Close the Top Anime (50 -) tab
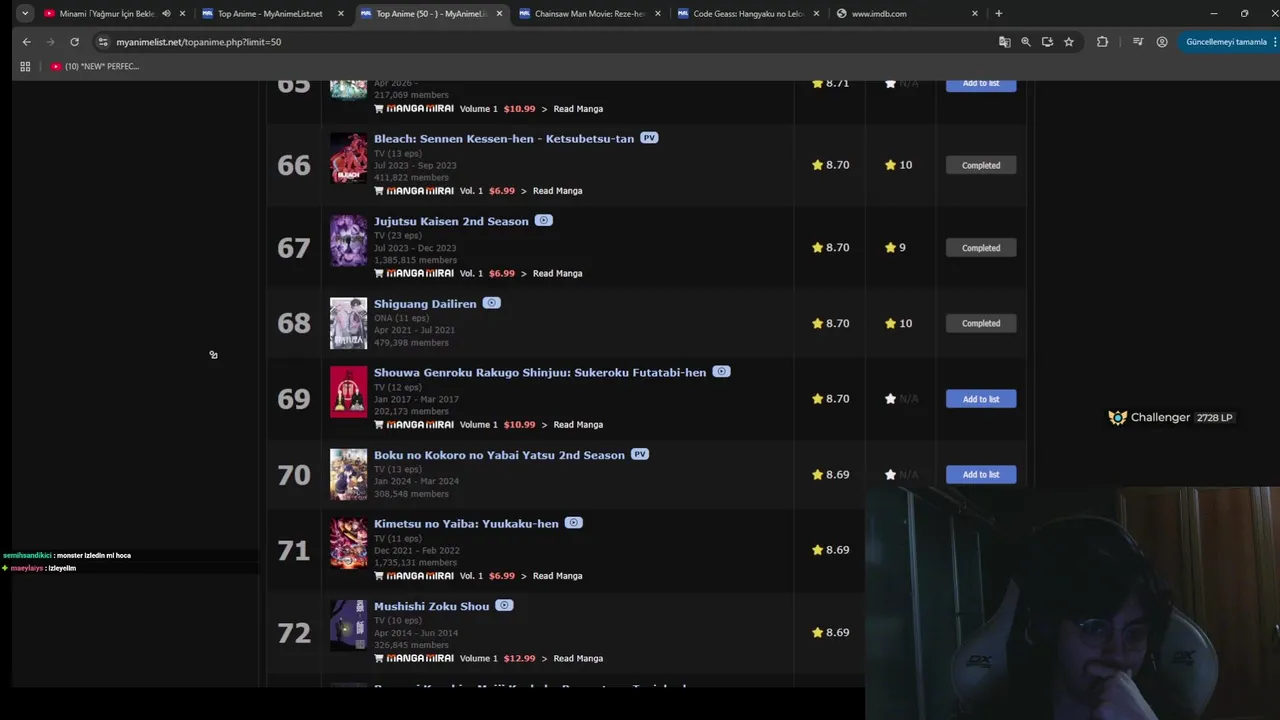The image size is (1280, 720). pyautogui.click(x=499, y=14)
